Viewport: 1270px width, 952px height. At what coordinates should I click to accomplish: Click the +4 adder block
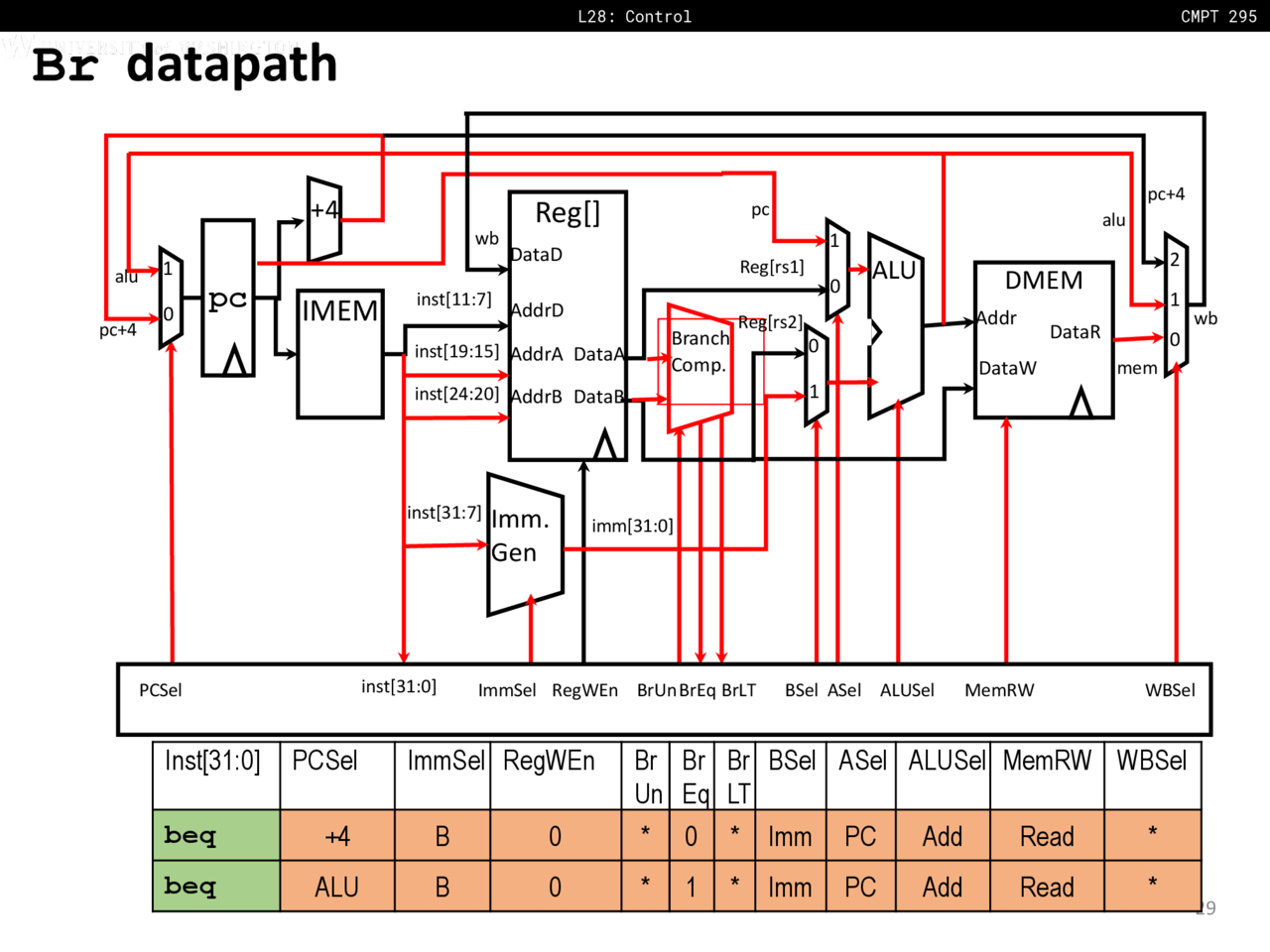[324, 218]
